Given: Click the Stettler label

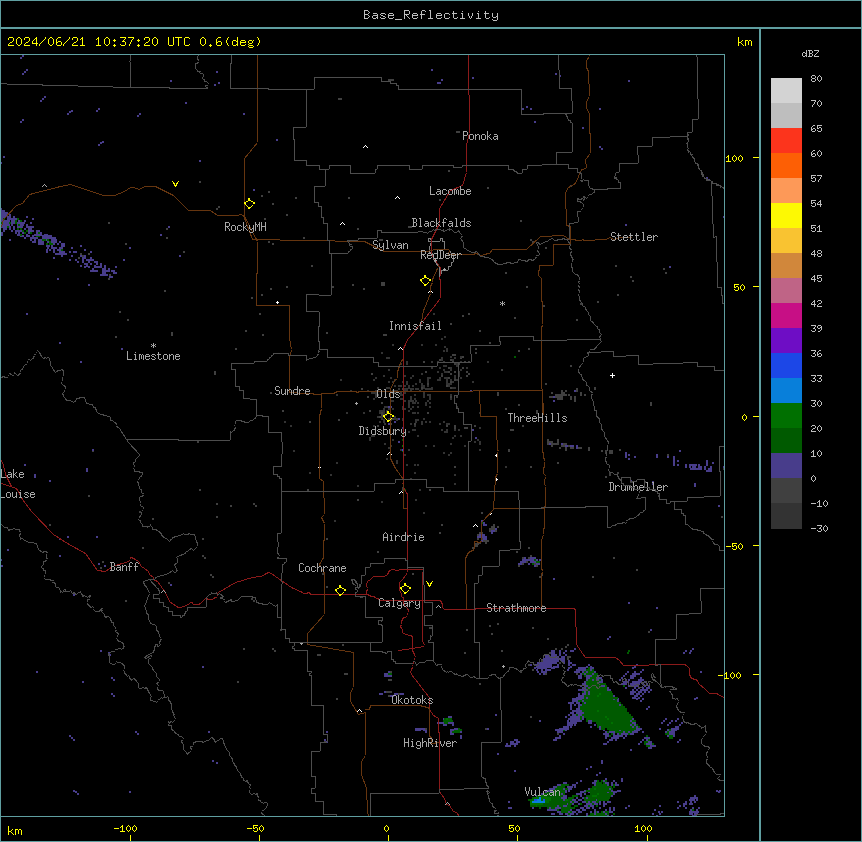Looking at the screenshot, I should pyautogui.click(x=634, y=237).
